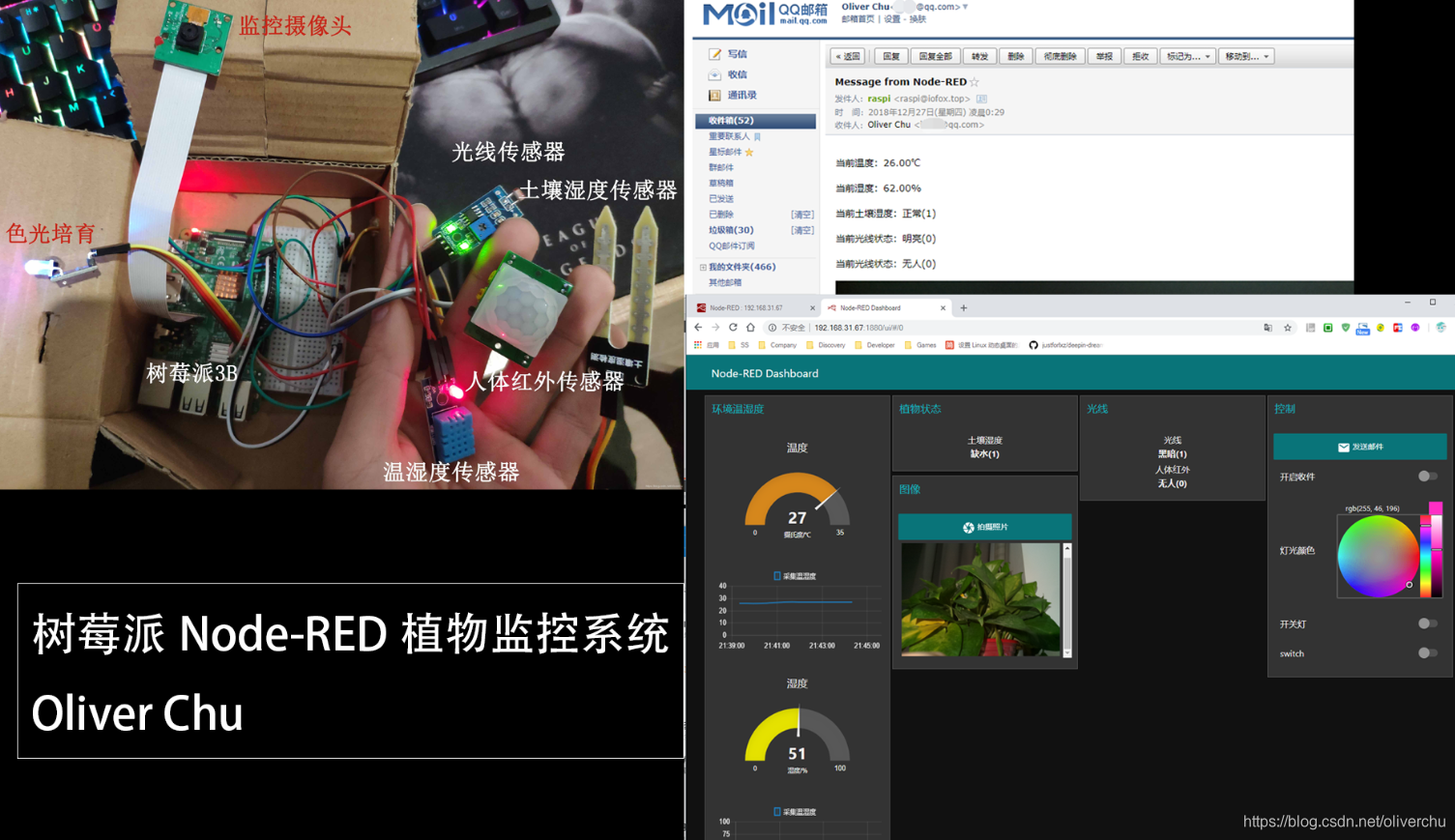The height and width of the screenshot is (840, 1455).
Task: Close the 'Node-RED : 192.168.31.67' tab
Action: 812,308
